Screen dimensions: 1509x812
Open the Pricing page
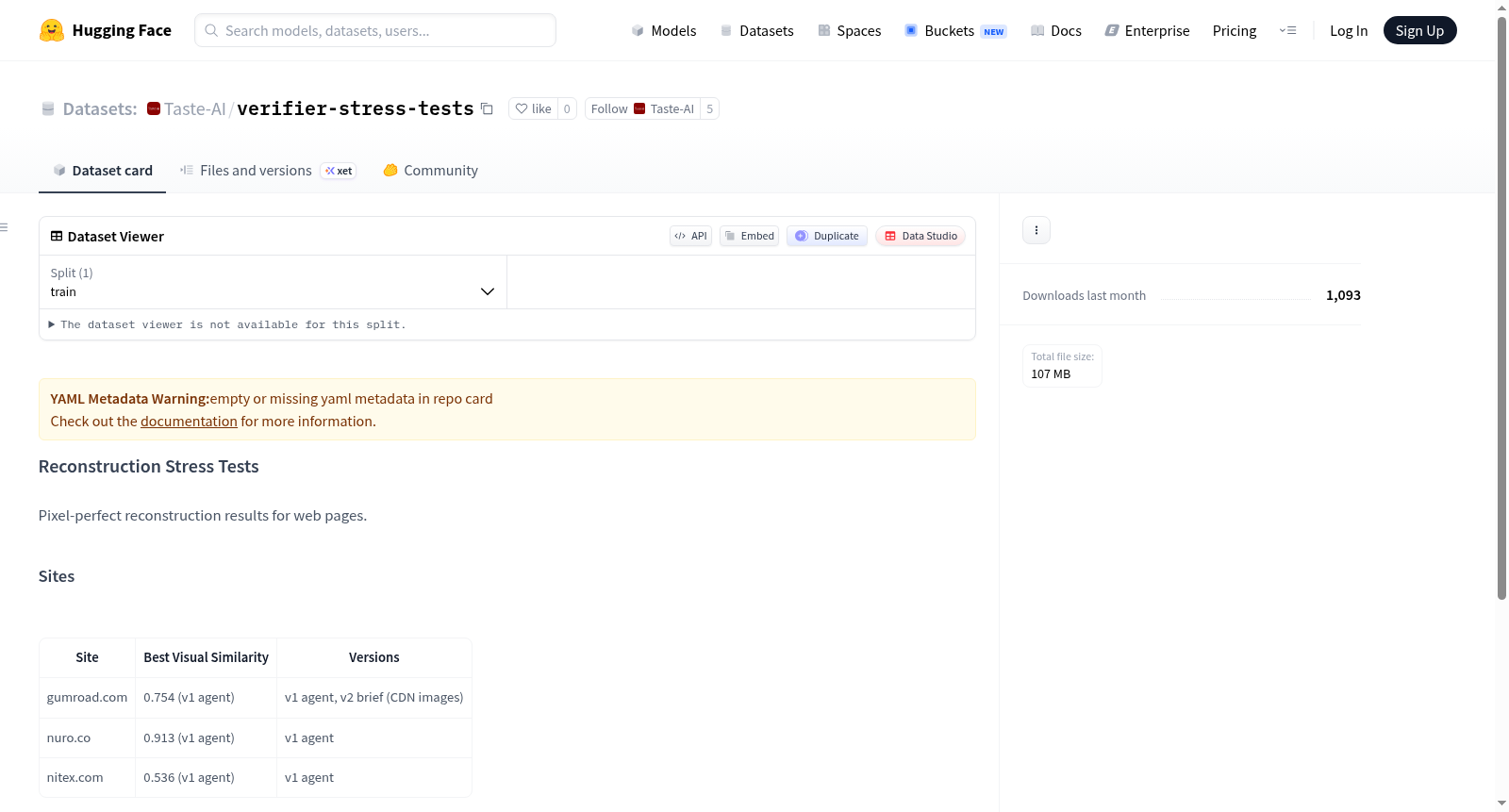point(1235,30)
